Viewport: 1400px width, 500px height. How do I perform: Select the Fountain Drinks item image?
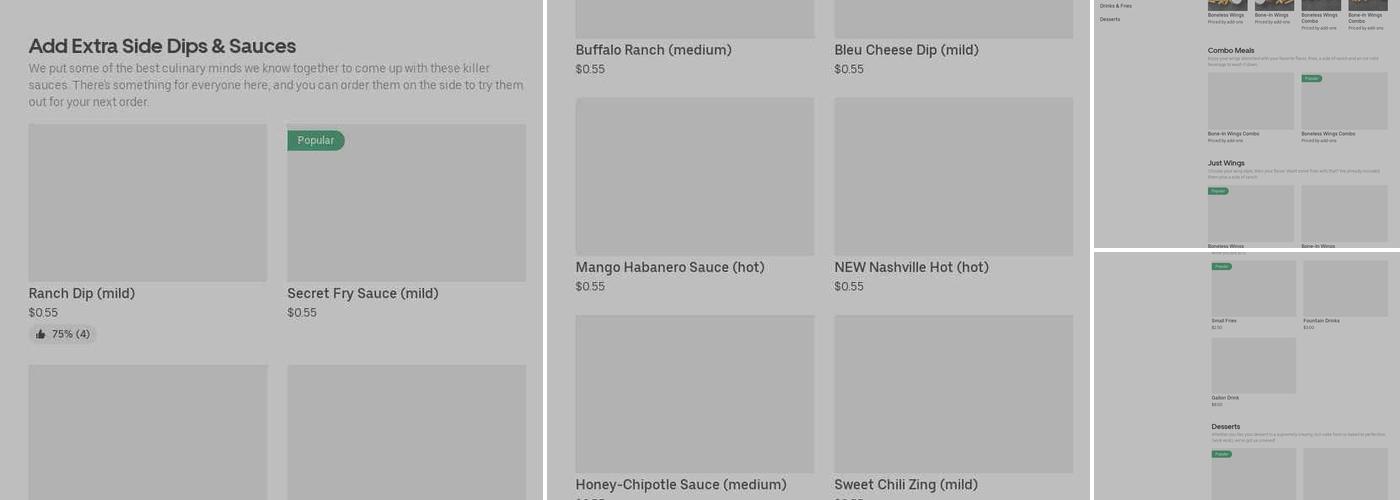point(1344,288)
